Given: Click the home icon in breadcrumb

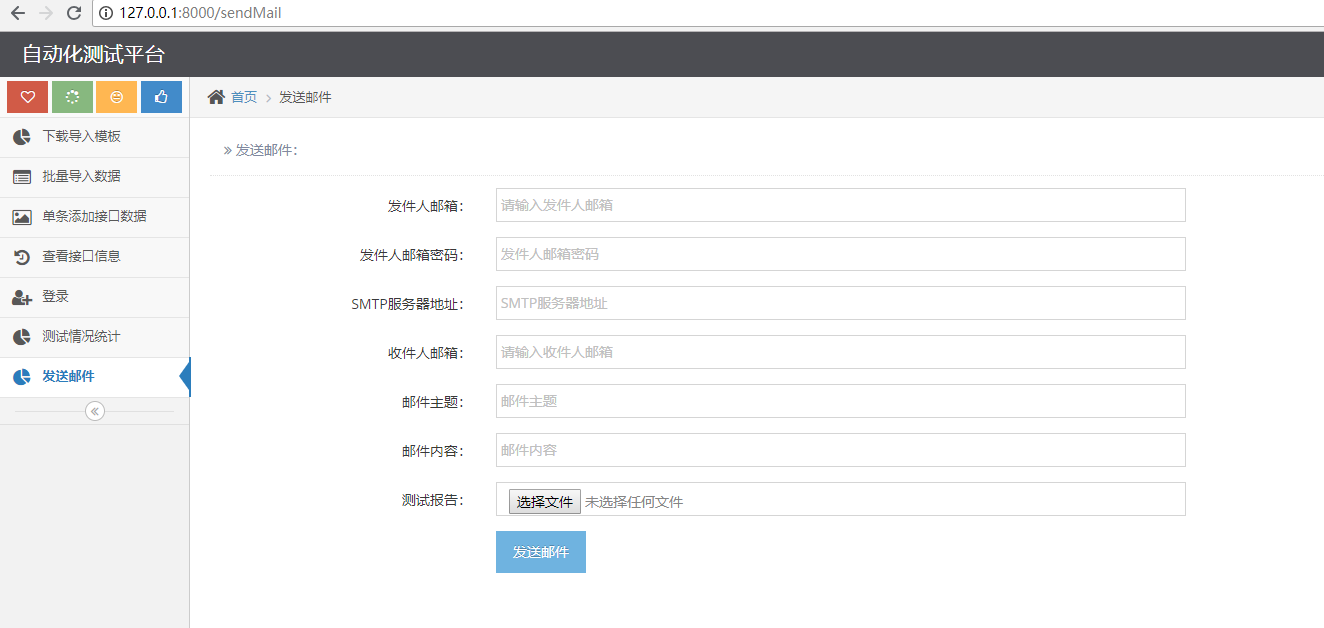Looking at the screenshot, I should tap(216, 97).
